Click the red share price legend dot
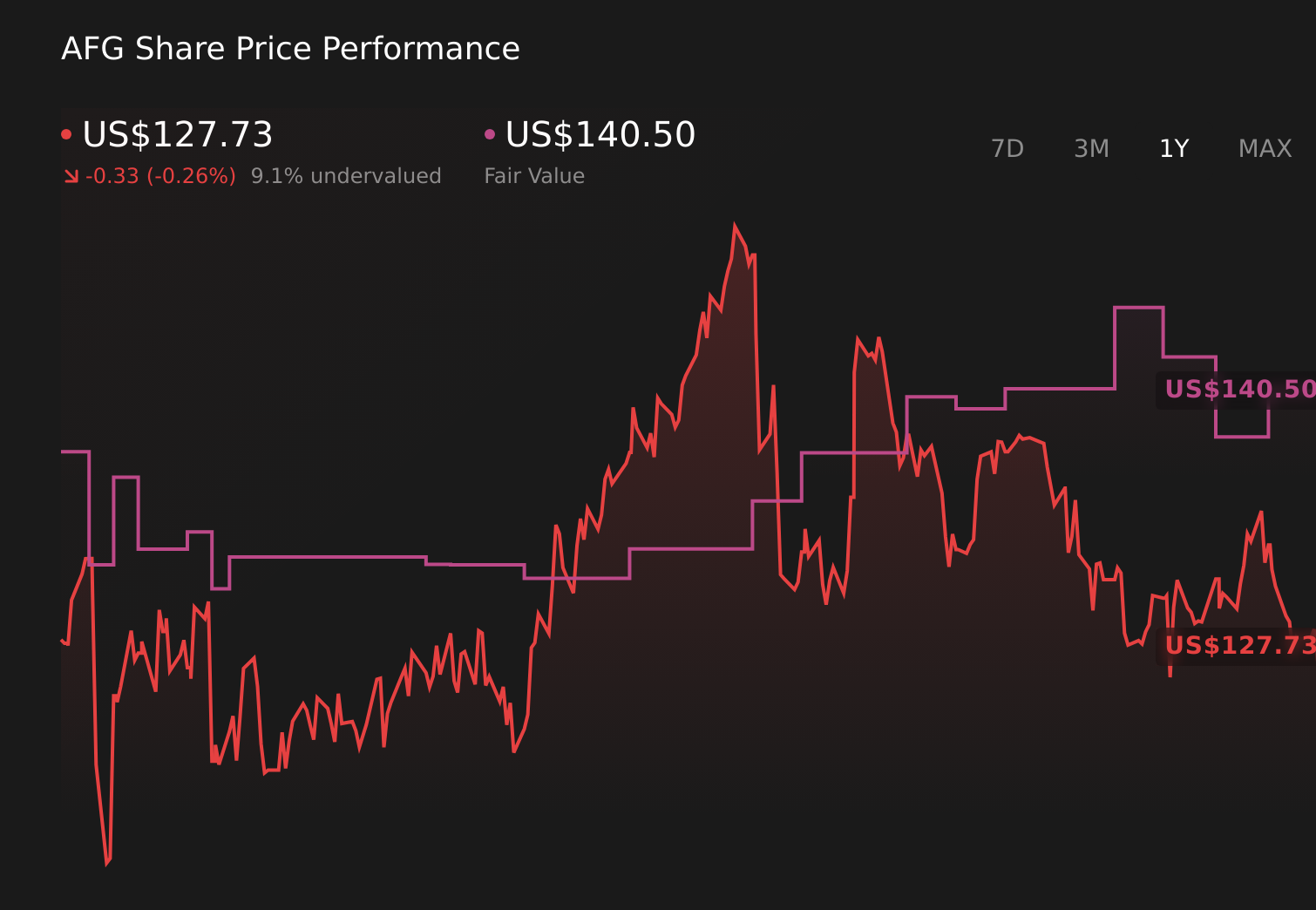This screenshot has height=910, width=1316. (x=68, y=132)
